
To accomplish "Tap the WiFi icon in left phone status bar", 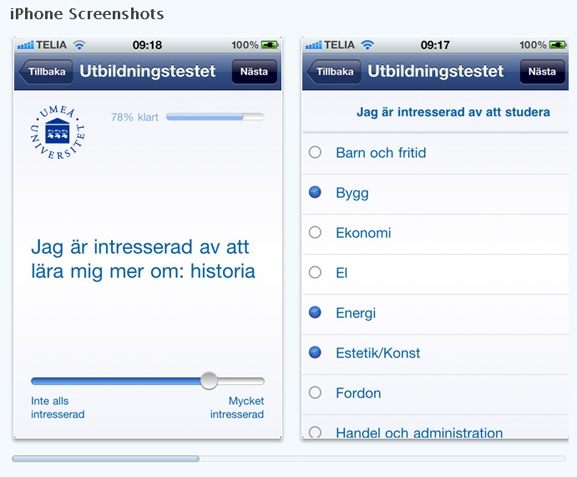I will (x=79, y=45).
